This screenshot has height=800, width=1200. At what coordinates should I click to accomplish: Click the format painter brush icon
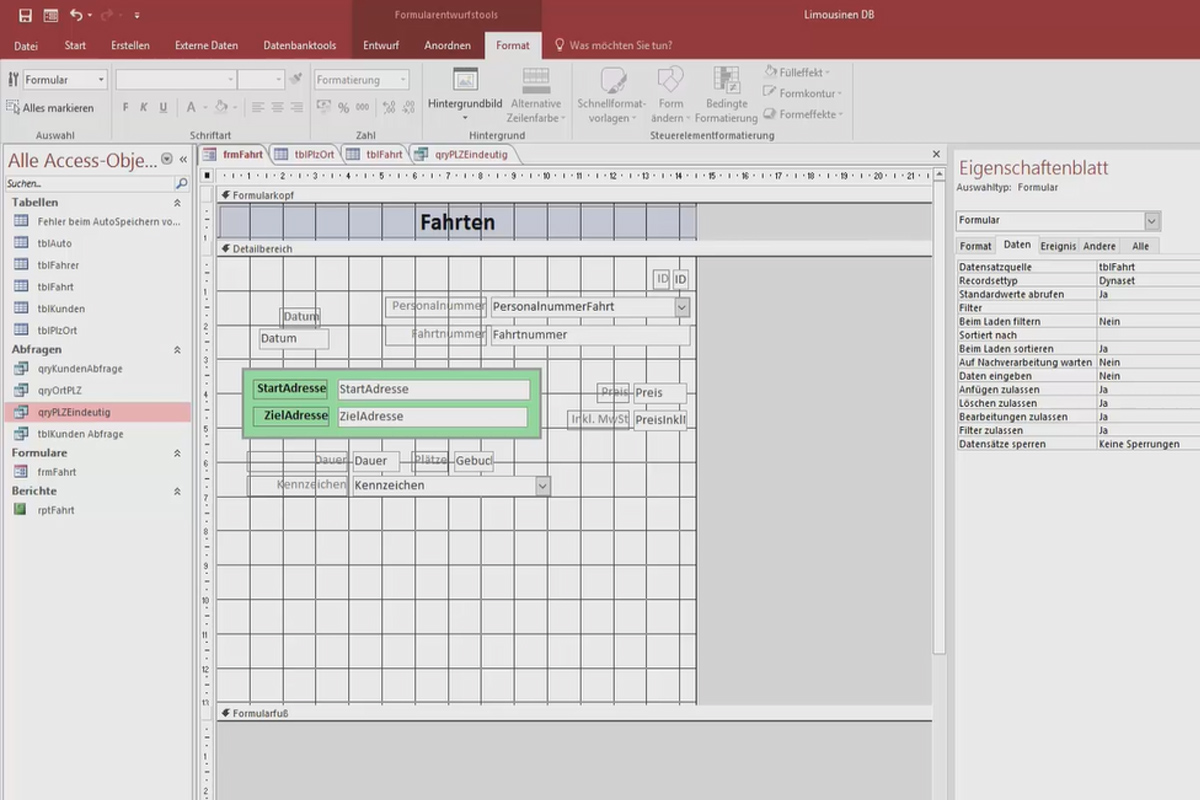pos(296,79)
